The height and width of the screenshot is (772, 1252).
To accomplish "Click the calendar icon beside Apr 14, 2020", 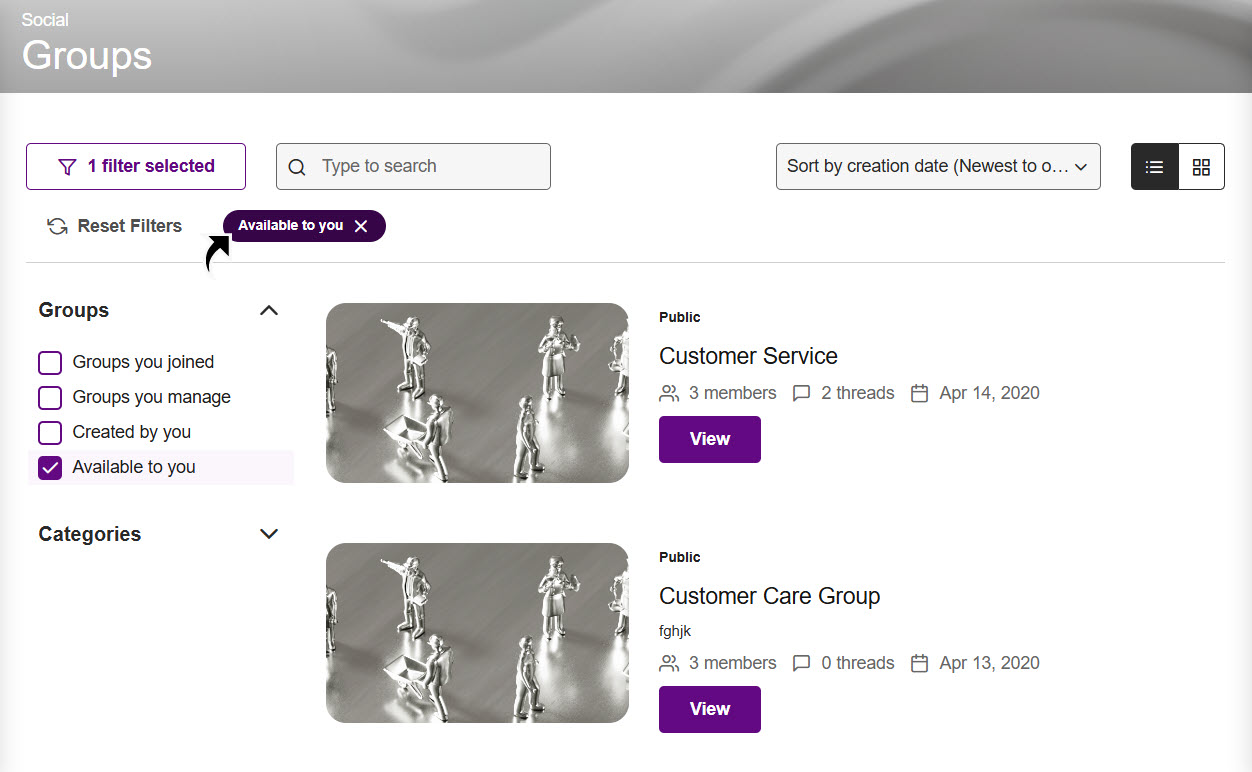I will [x=919, y=393].
